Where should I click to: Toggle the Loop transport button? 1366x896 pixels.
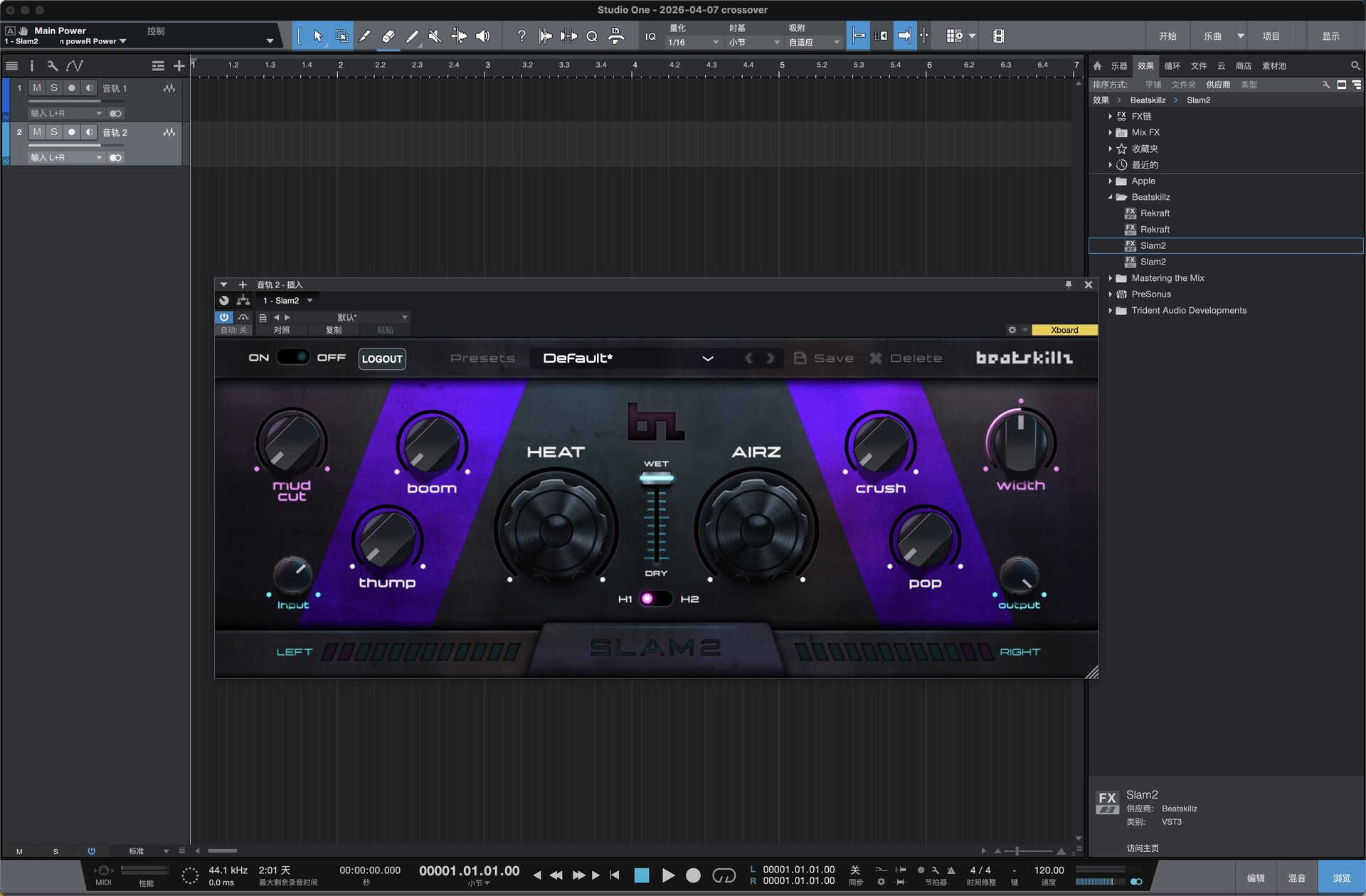pos(724,875)
